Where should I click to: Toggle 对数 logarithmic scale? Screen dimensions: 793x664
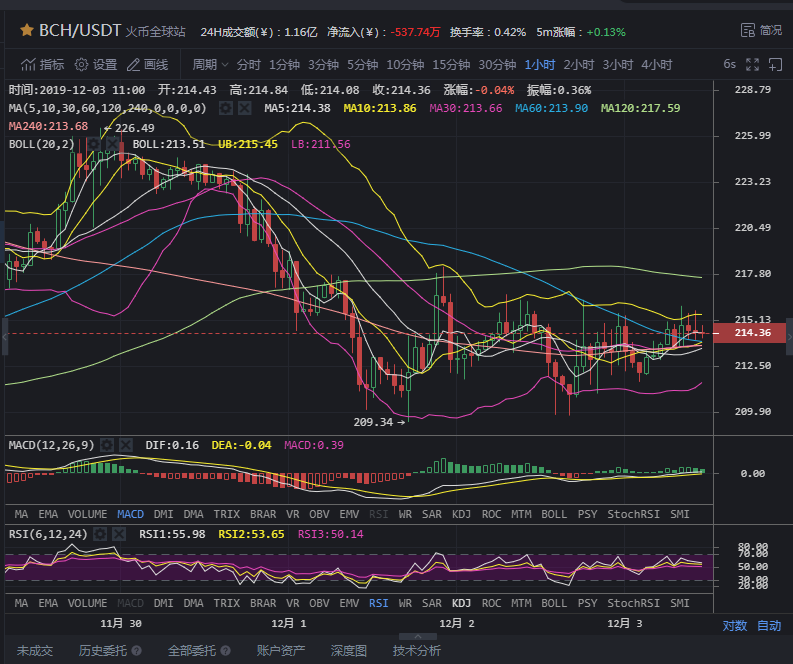click(735, 626)
